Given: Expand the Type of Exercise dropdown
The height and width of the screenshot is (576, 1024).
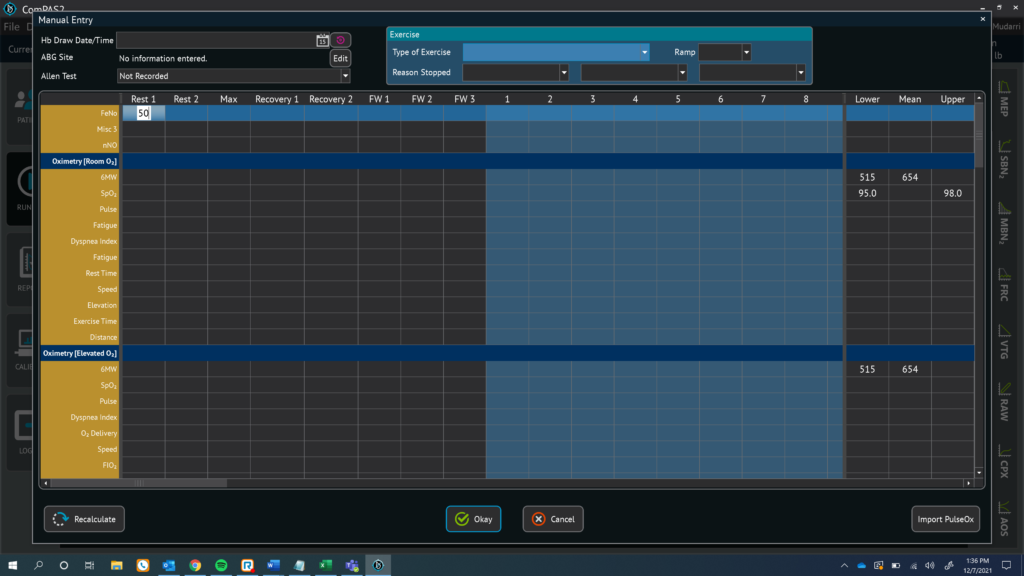Looking at the screenshot, I should click(x=556, y=52).
